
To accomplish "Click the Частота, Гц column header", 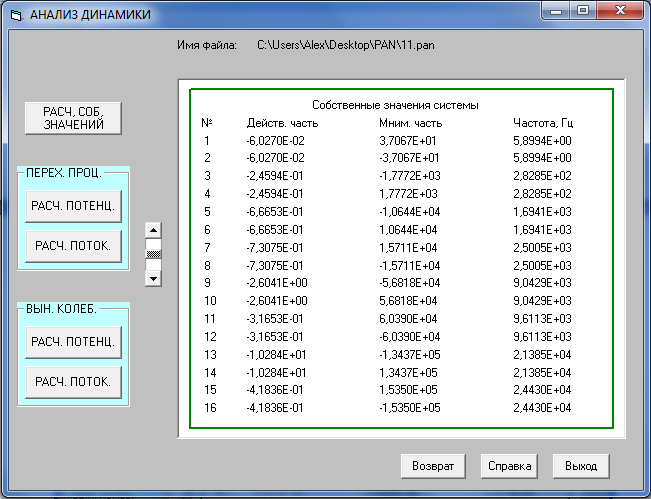I will (x=543, y=123).
